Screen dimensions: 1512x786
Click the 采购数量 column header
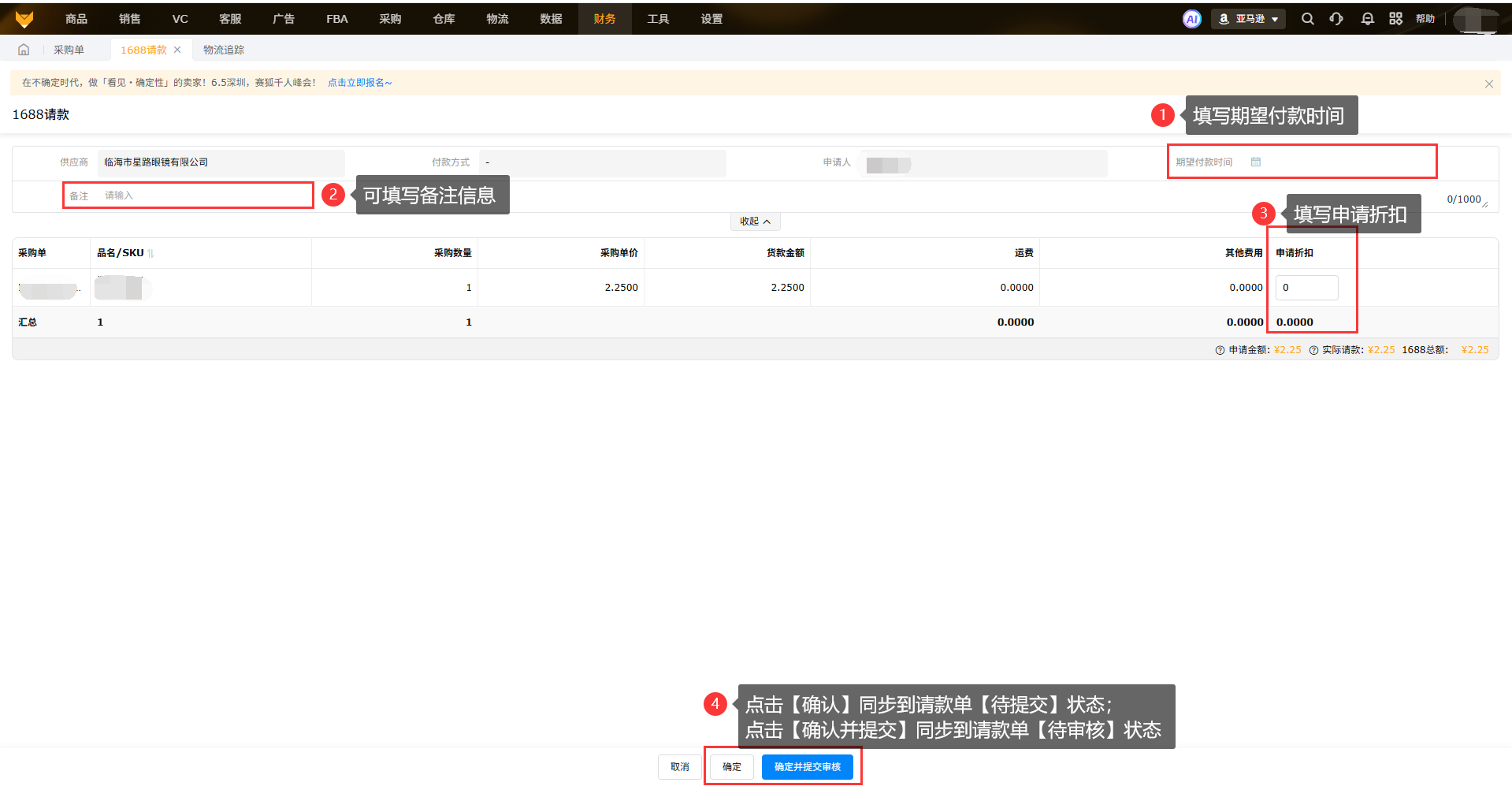(x=453, y=253)
